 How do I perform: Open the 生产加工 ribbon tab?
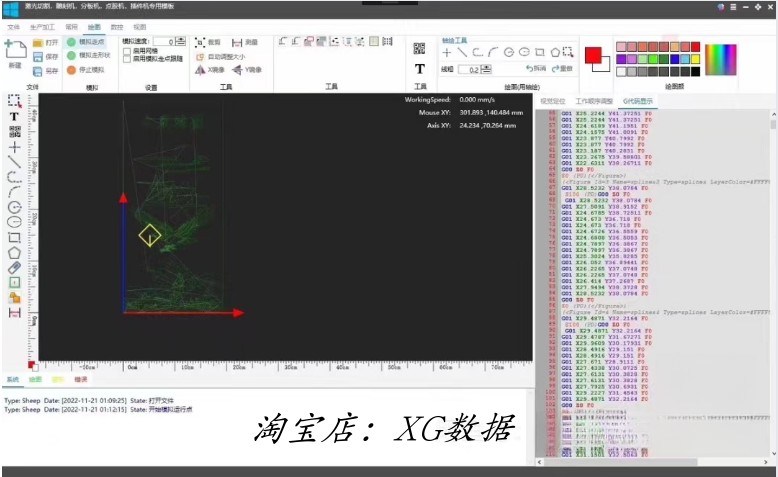(42, 27)
